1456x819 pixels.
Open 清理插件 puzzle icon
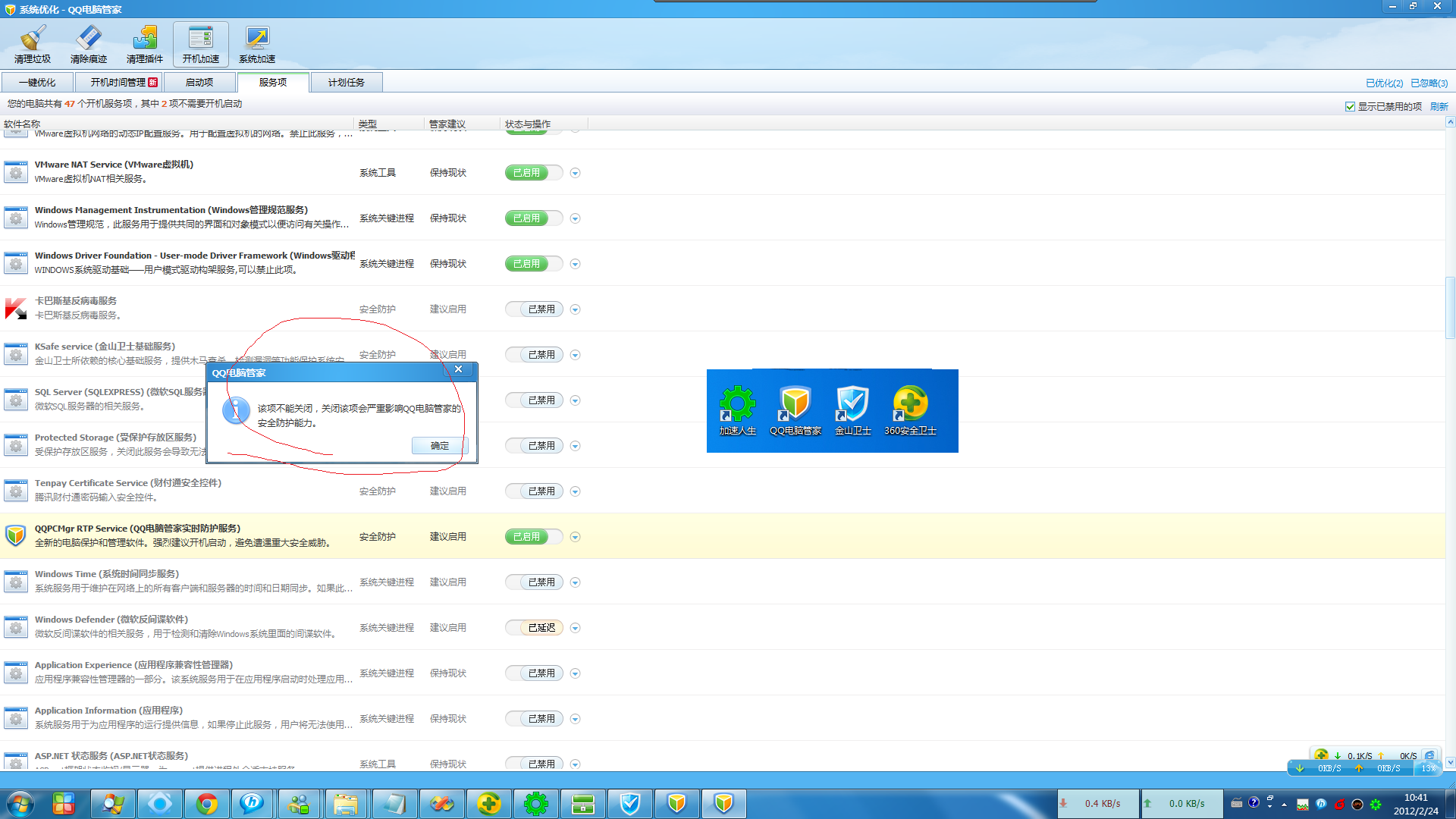144,44
